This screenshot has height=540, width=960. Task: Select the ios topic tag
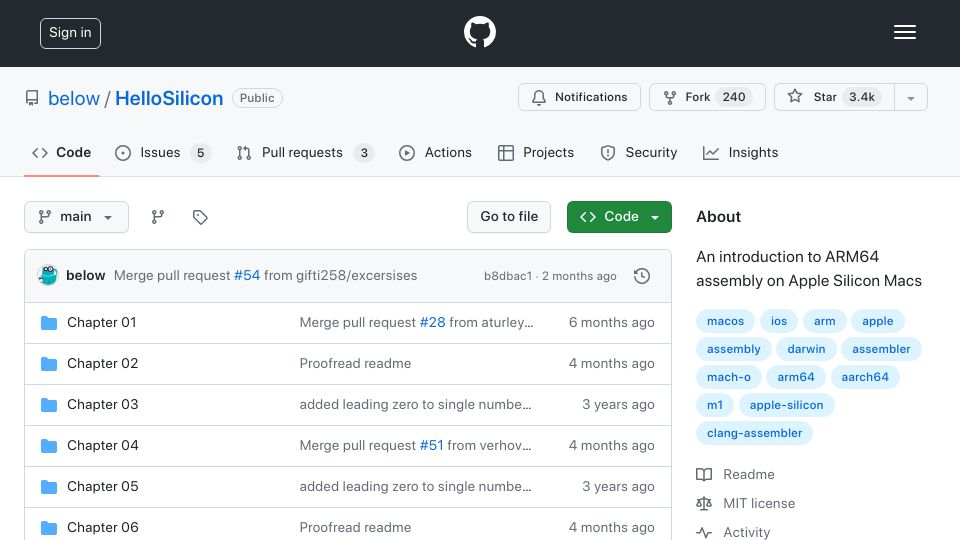(x=778, y=321)
